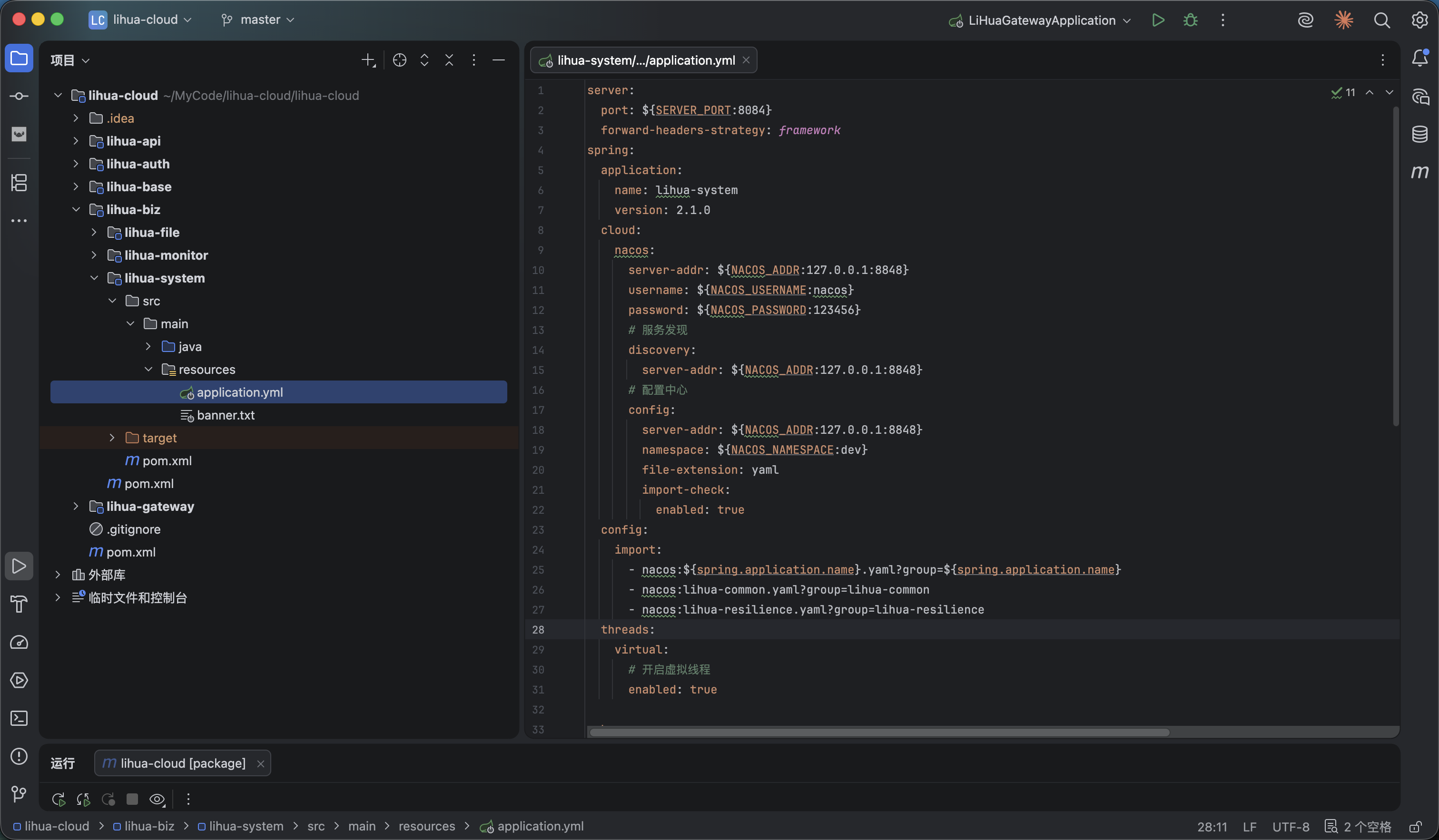The width and height of the screenshot is (1439, 840).
Task: Open the indentation spaces setting
Action: pyautogui.click(x=1359, y=826)
